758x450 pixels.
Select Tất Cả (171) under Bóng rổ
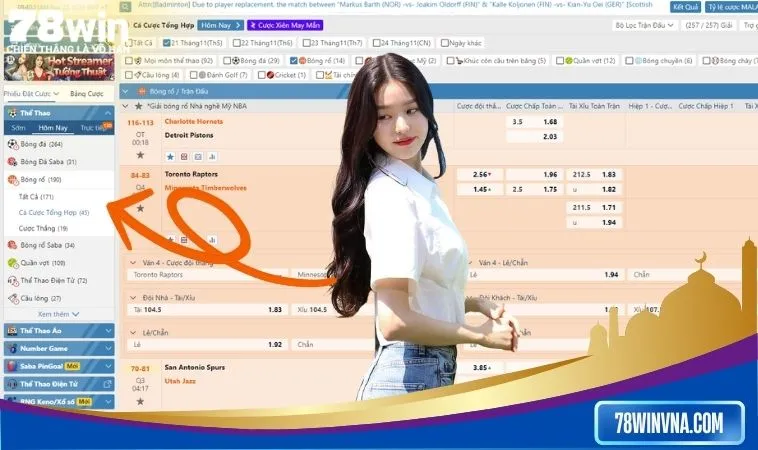[36, 197]
